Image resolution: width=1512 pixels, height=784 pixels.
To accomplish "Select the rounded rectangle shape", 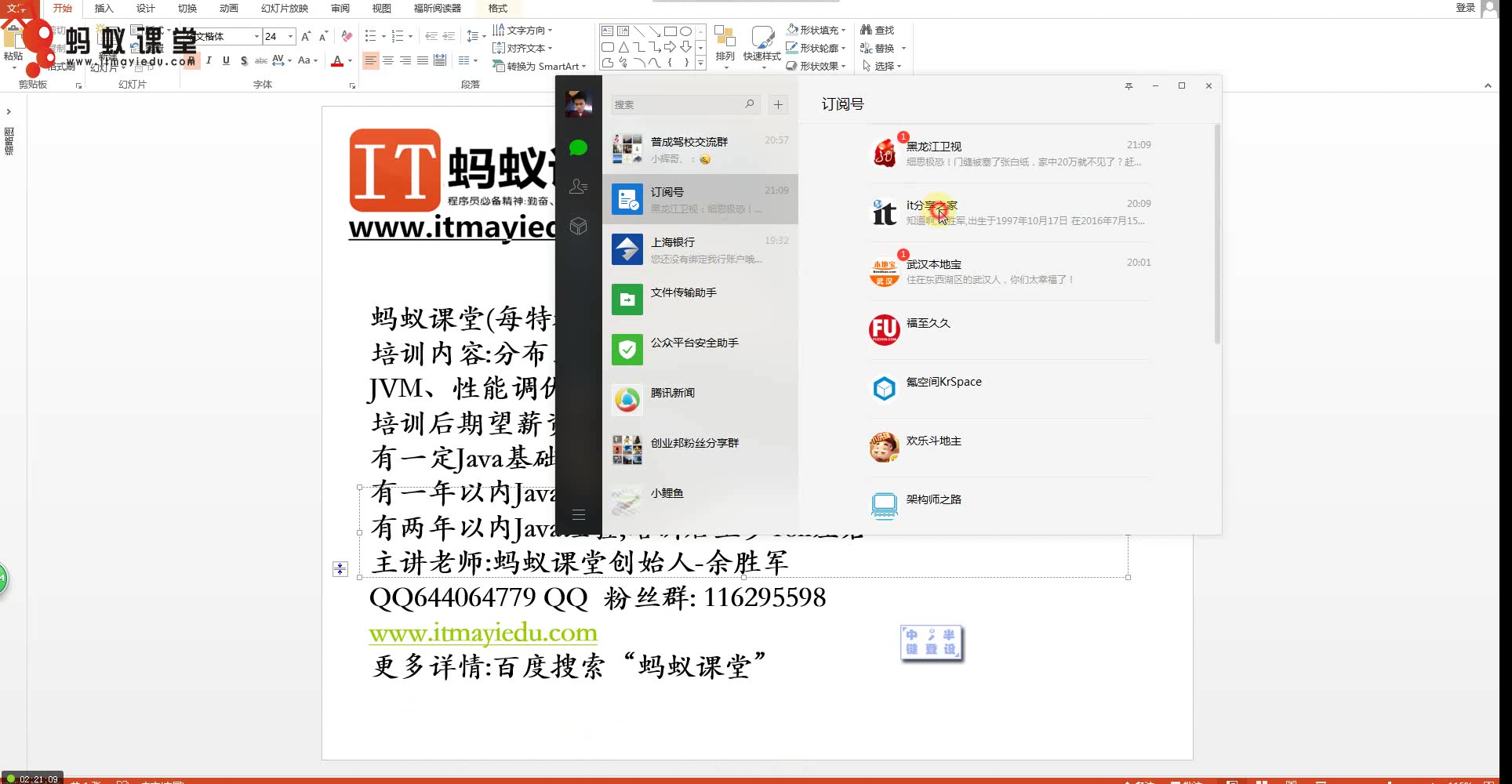I will pos(607,47).
